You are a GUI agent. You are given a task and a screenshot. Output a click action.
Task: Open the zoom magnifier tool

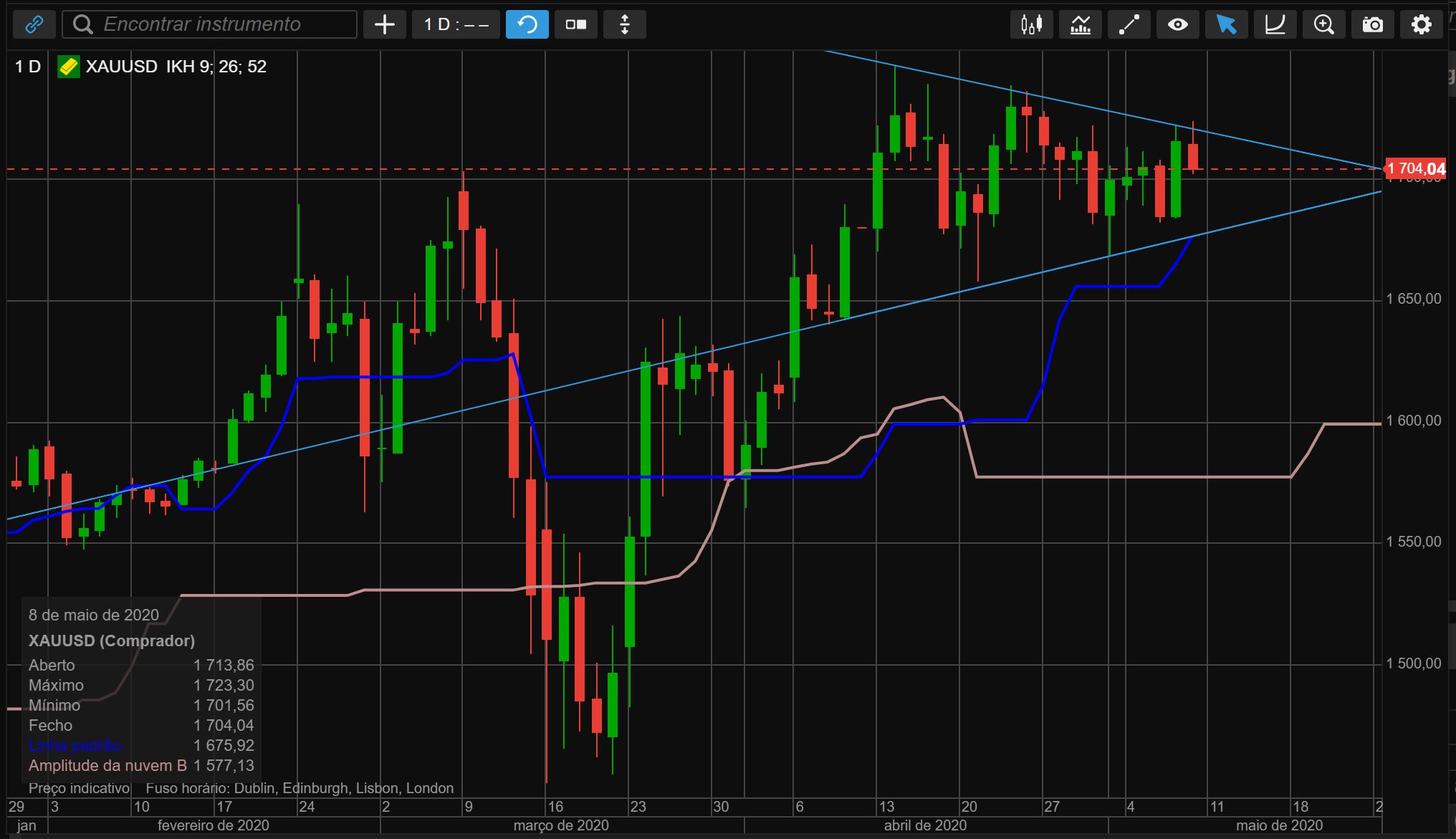pos(1323,24)
